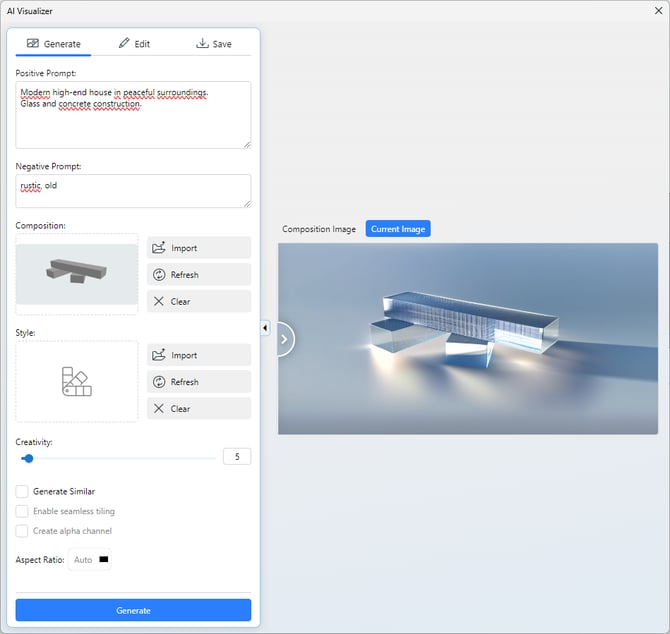Image resolution: width=670 pixels, height=634 pixels.
Task: Click the Import icon in Style section
Action: (159, 355)
